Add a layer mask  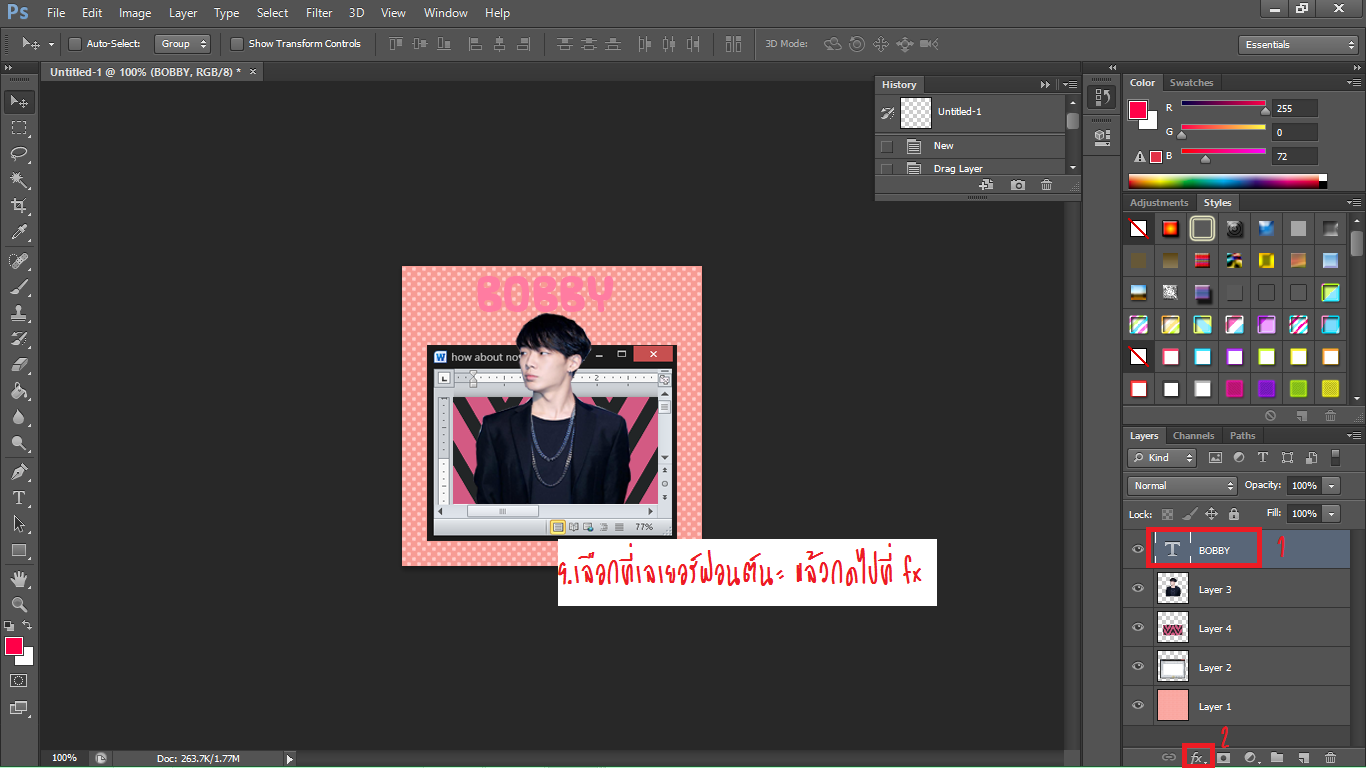(1223, 758)
